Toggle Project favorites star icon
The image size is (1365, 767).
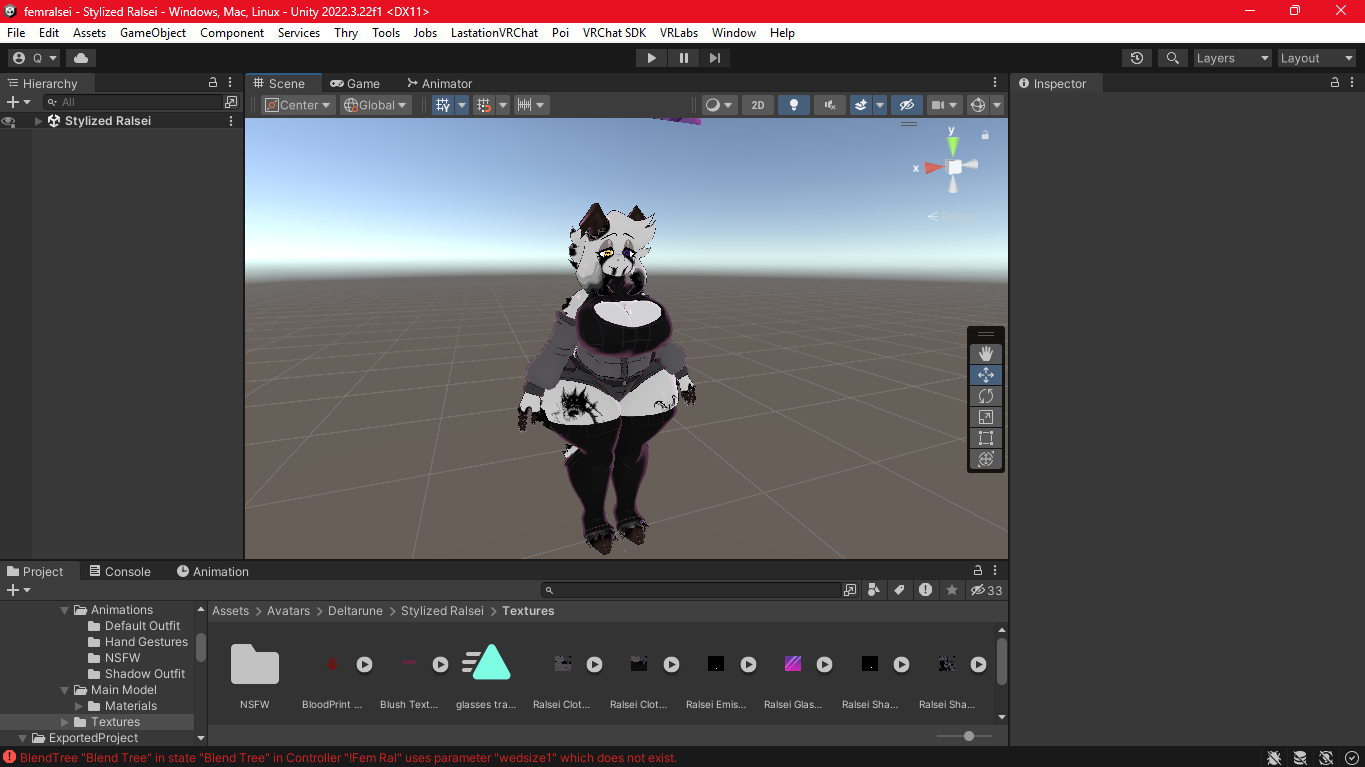coord(951,590)
